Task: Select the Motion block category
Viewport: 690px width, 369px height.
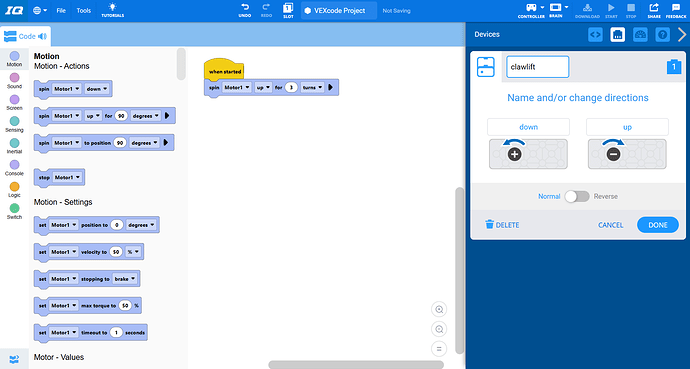Action: (x=14, y=59)
